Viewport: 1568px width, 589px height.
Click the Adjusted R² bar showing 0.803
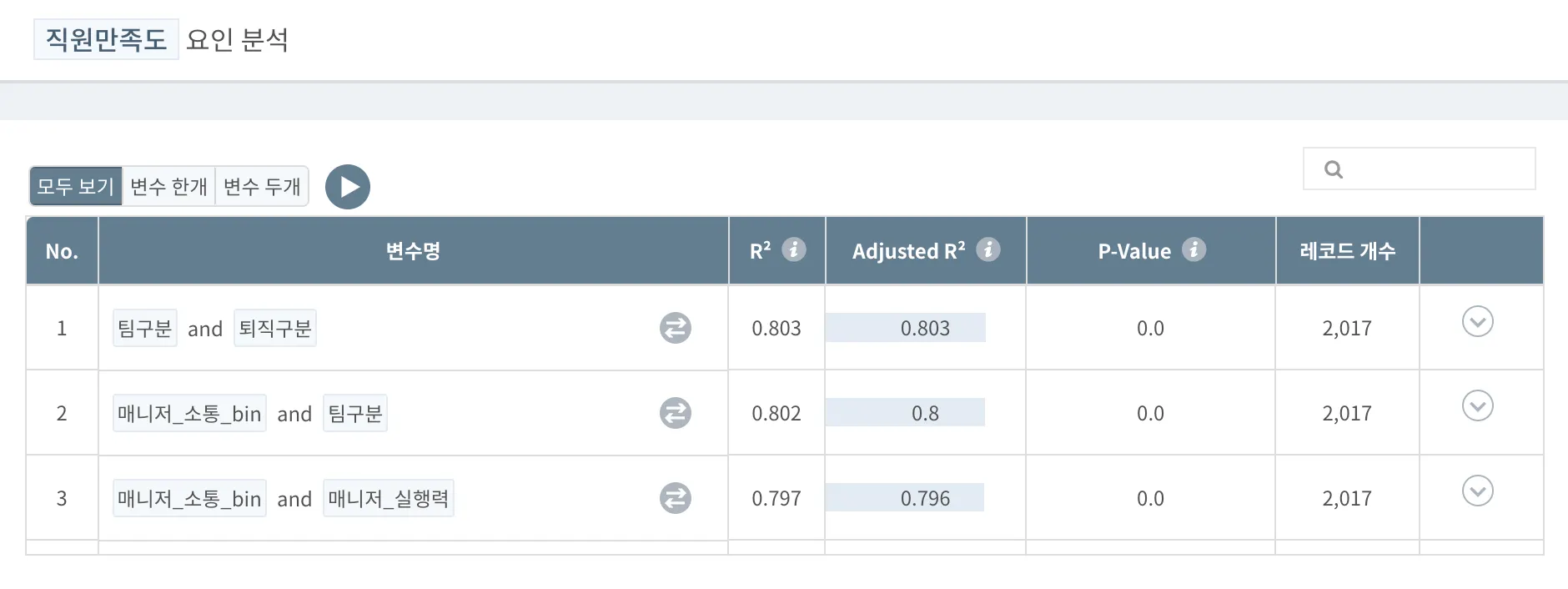[906, 328]
